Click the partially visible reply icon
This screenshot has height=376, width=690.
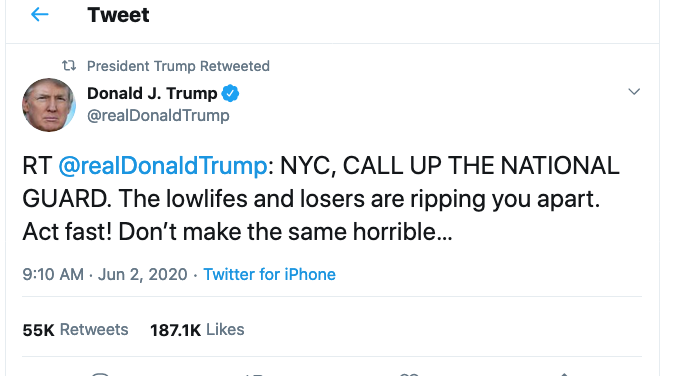(100, 374)
